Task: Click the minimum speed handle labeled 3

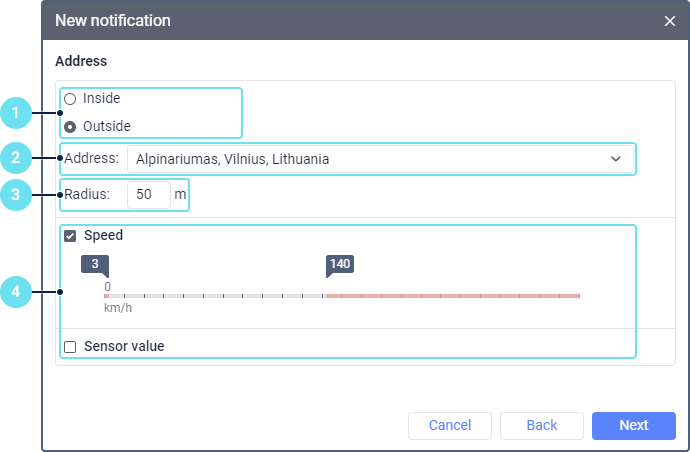Action: tap(94, 265)
